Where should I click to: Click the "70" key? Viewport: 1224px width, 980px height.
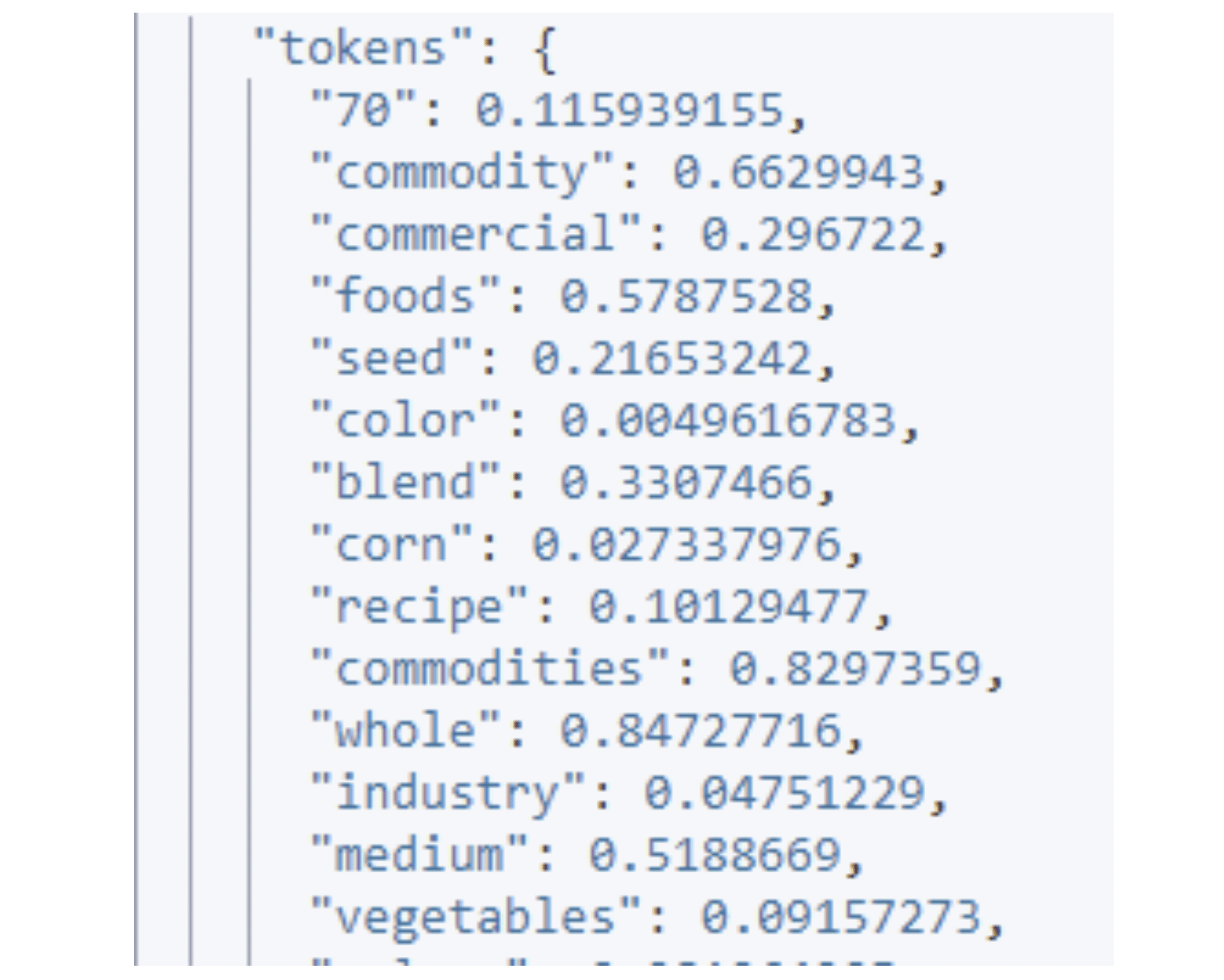[x=363, y=109]
